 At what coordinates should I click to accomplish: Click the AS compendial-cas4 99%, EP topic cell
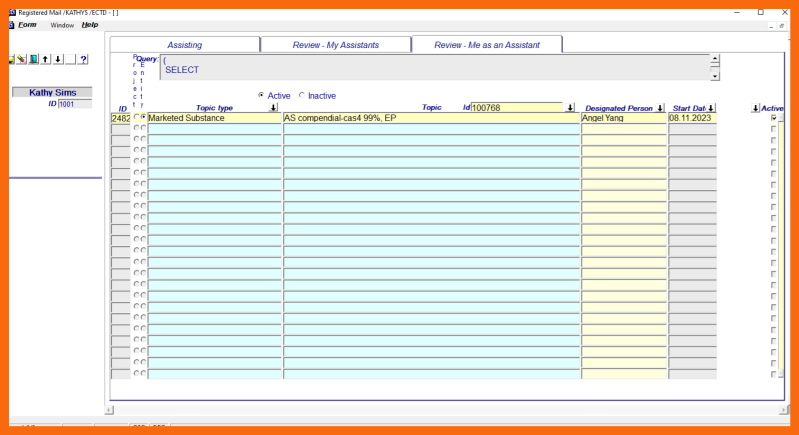[432, 118]
